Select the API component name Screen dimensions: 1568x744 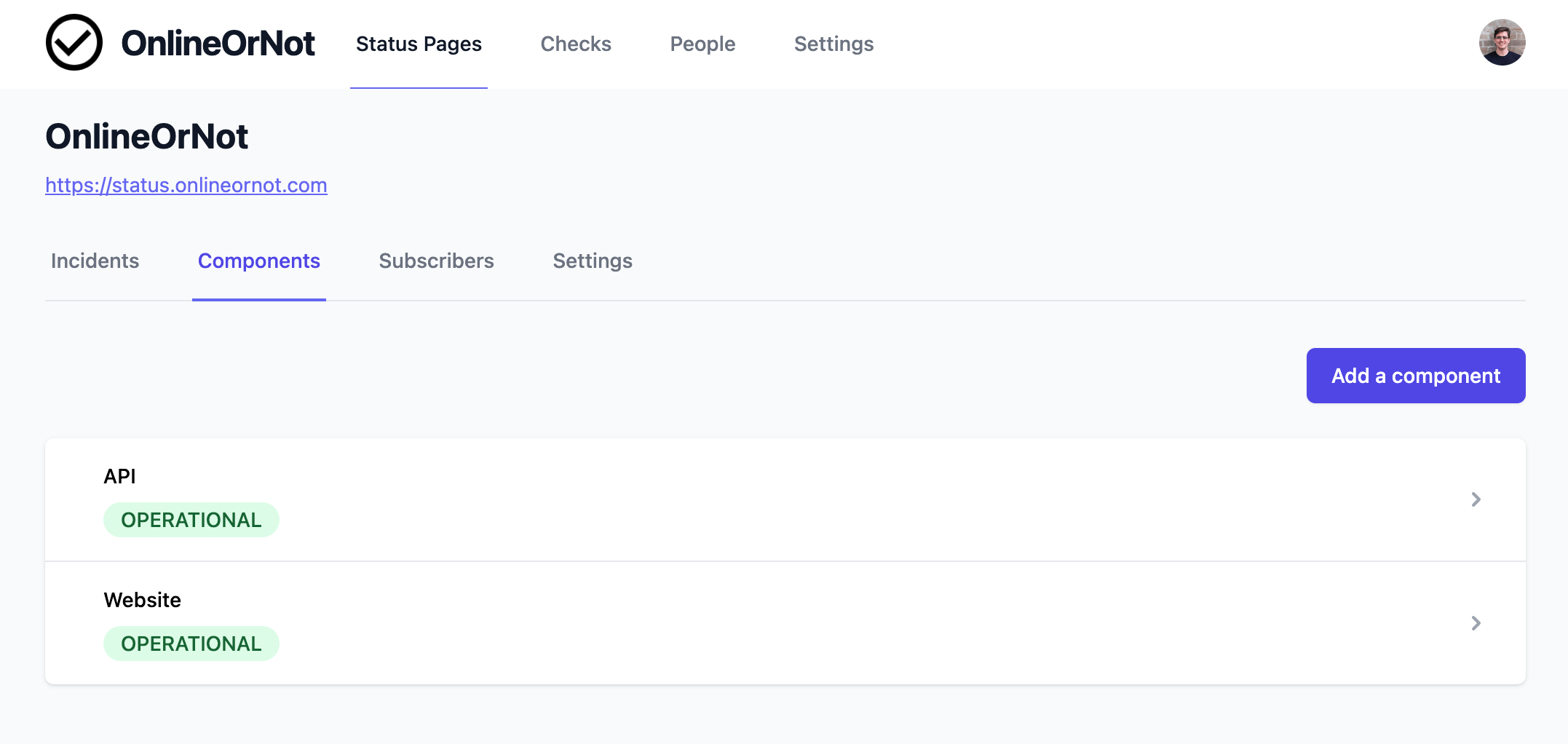[119, 476]
